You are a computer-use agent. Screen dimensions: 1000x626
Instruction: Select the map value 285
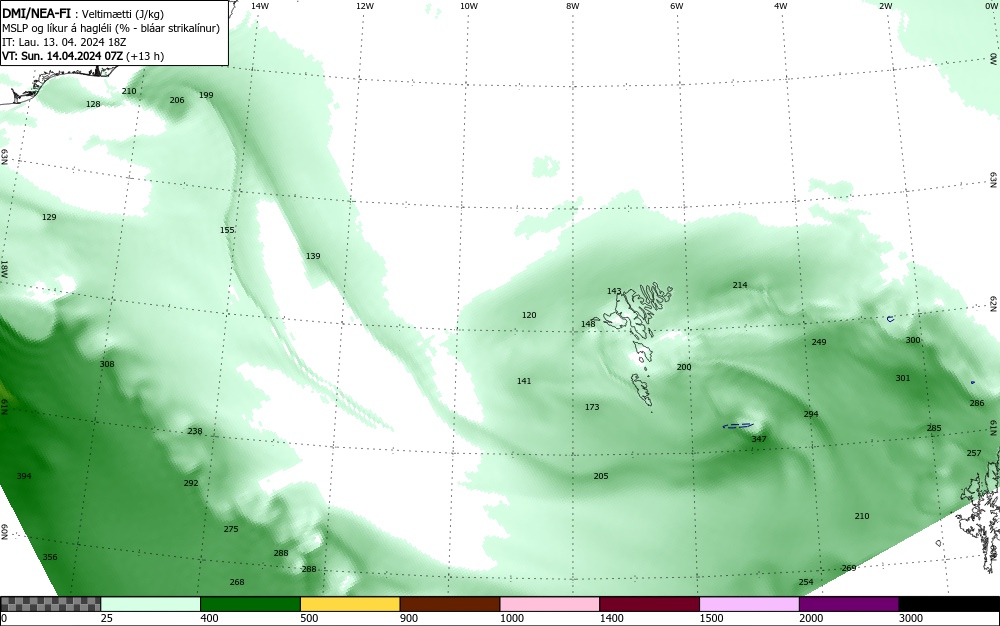point(934,428)
